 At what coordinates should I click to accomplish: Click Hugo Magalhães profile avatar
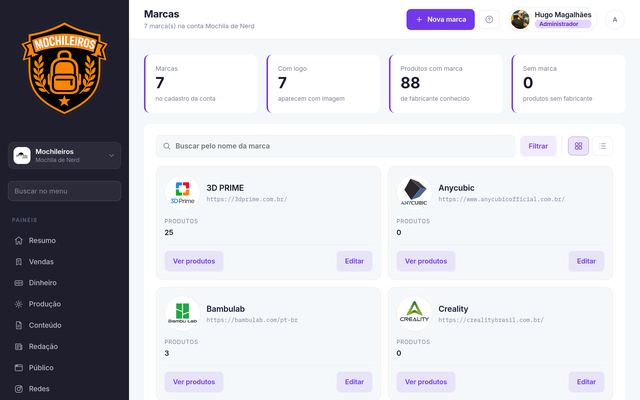point(520,20)
